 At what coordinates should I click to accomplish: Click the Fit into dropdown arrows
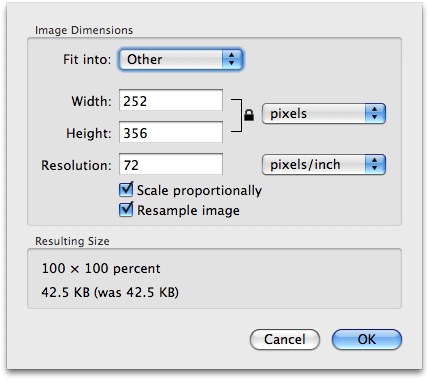pos(232,59)
